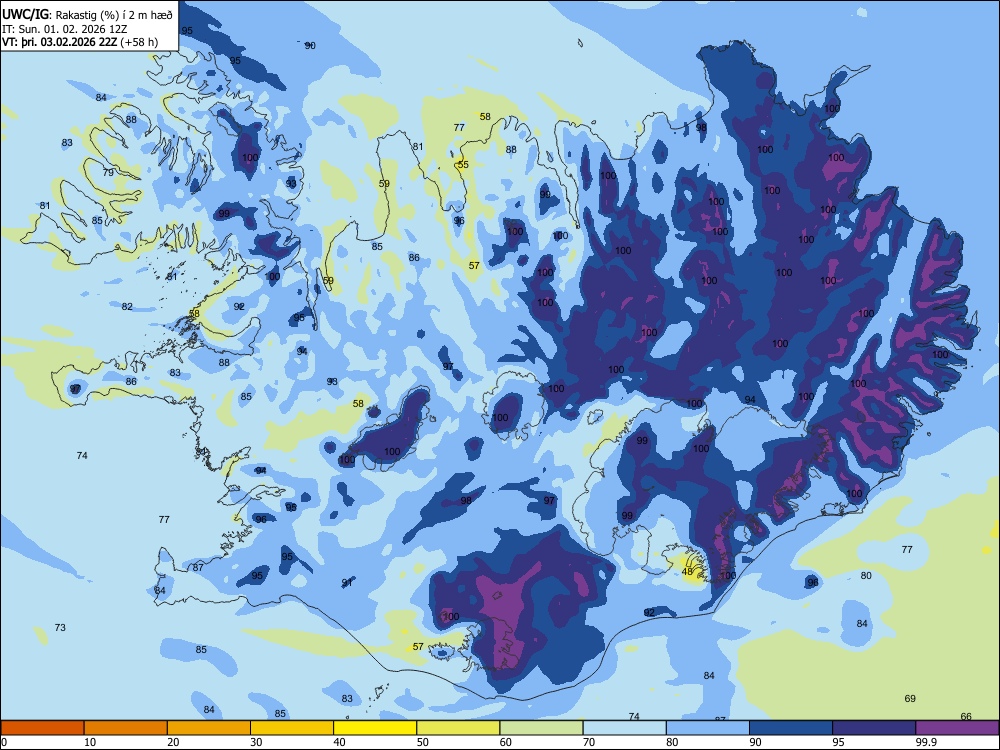Click the bright yellow 40–50 legend swatch
1000x750 pixels.
pyautogui.click(x=375, y=728)
